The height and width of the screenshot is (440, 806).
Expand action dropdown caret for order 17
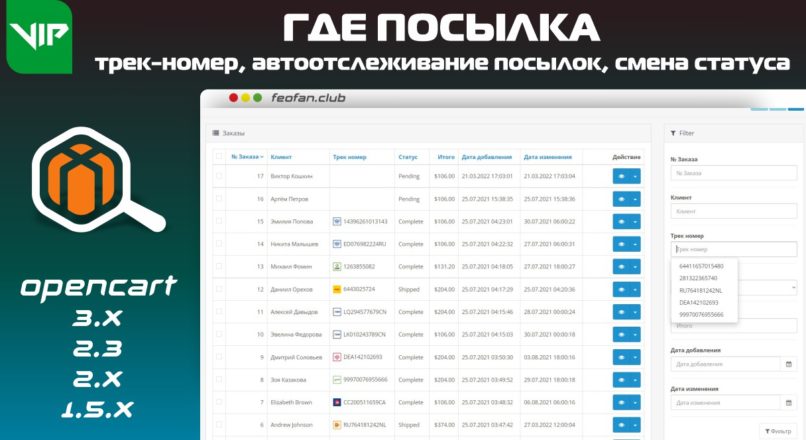click(635, 176)
